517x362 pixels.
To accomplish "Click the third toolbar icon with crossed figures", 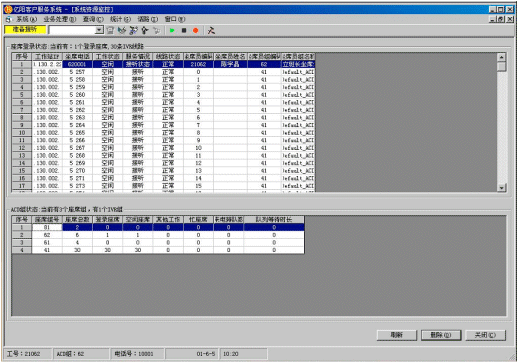I will pyautogui.click(x=133, y=30).
